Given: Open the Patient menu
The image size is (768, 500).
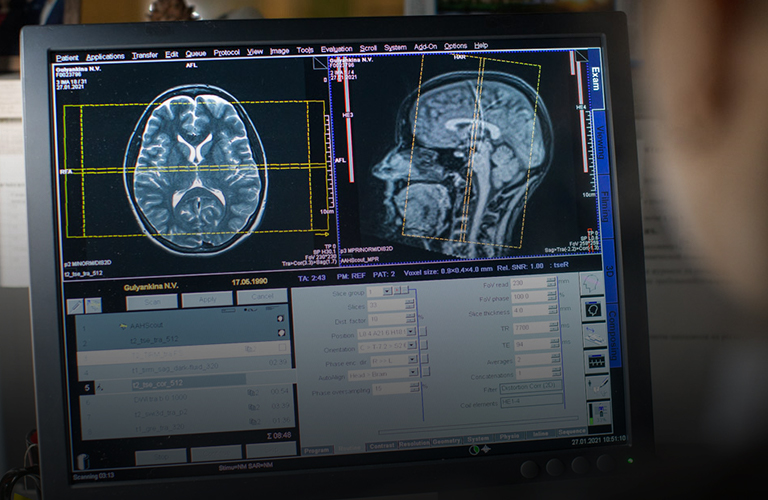Looking at the screenshot, I should coord(67,57).
